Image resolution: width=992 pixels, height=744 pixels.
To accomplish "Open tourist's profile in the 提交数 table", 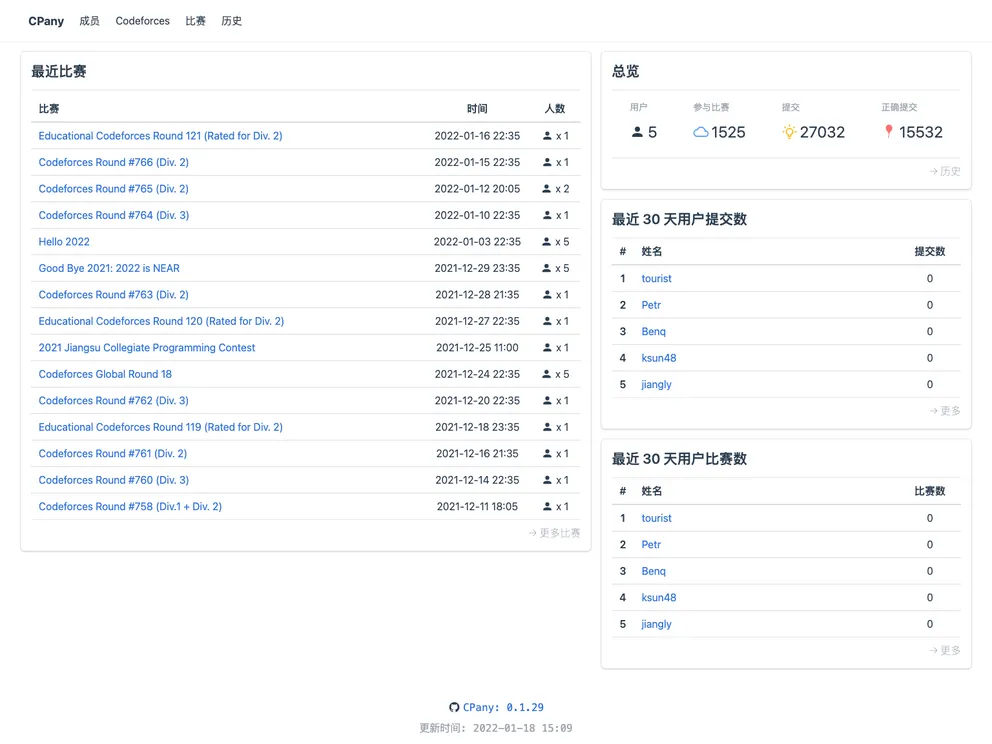I will (x=656, y=279).
